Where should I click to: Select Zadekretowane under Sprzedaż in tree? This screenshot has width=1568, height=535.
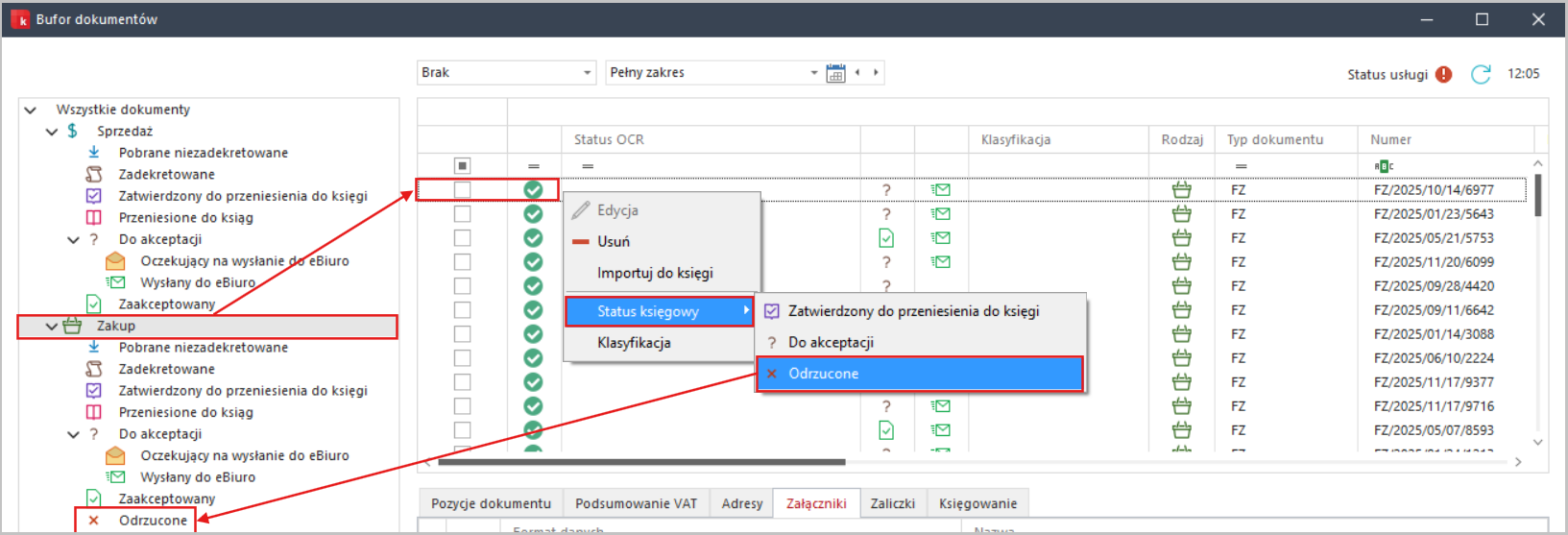click(166, 175)
